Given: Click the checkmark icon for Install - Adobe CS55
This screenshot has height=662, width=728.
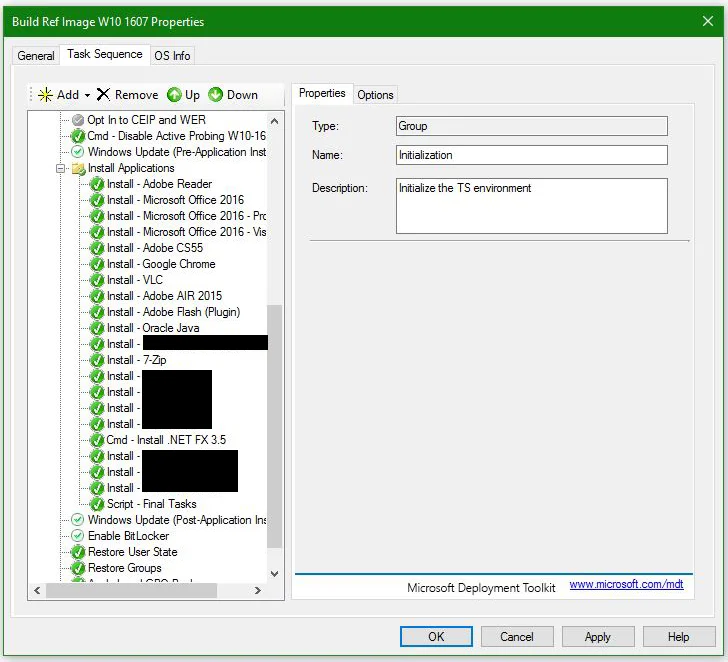Looking at the screenshot, I should click(97, 248).
